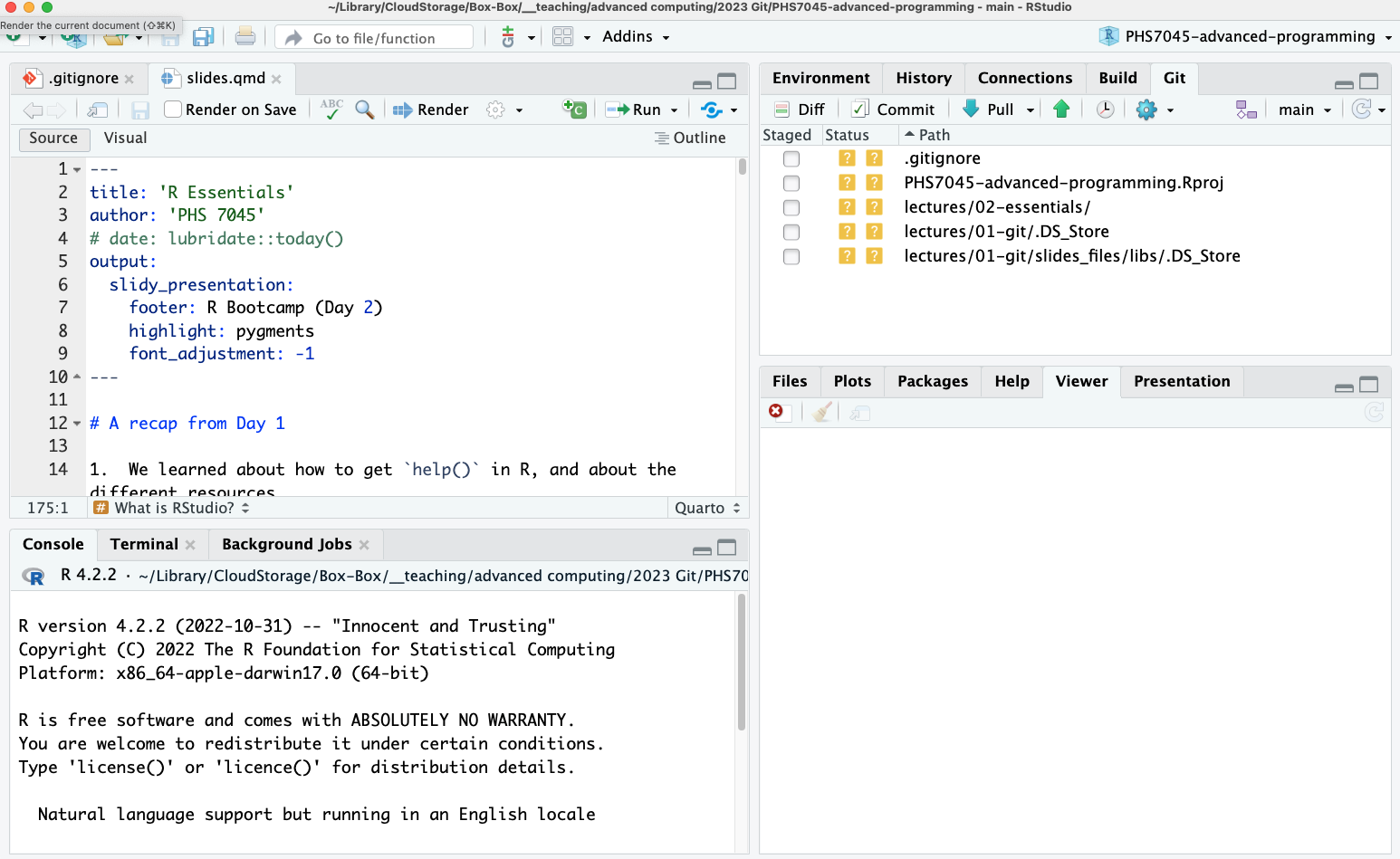Click the Go to file/function field
Viewport: 1400px width, 859px height.
(x=374, y=37)
